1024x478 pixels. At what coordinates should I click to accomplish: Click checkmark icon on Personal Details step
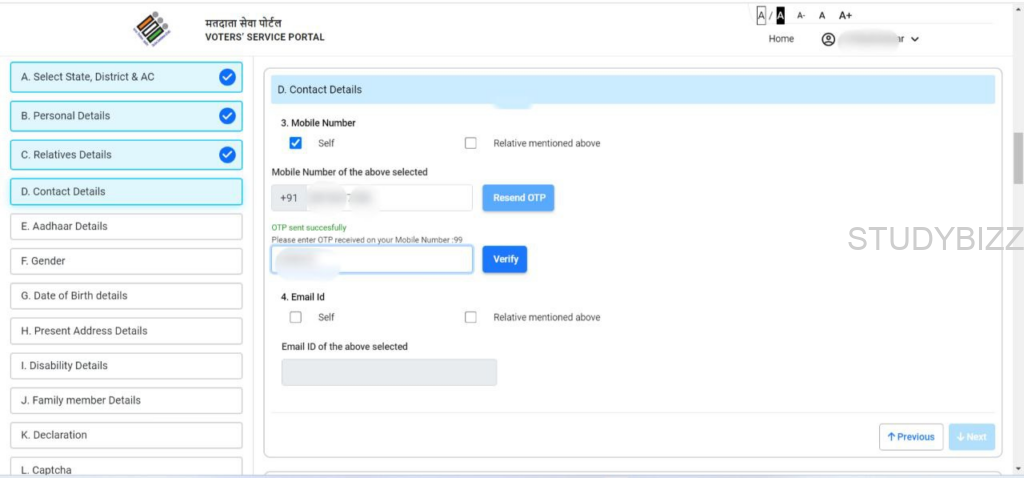[x=227, y=116]
